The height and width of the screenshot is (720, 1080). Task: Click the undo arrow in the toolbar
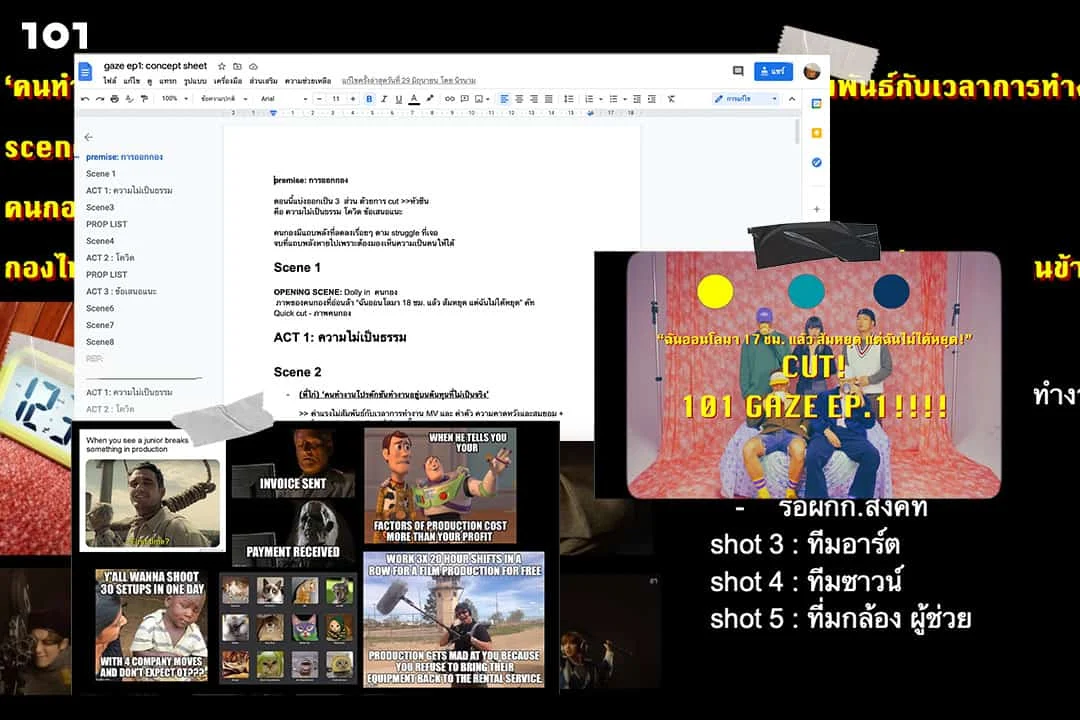pos(85,99)
